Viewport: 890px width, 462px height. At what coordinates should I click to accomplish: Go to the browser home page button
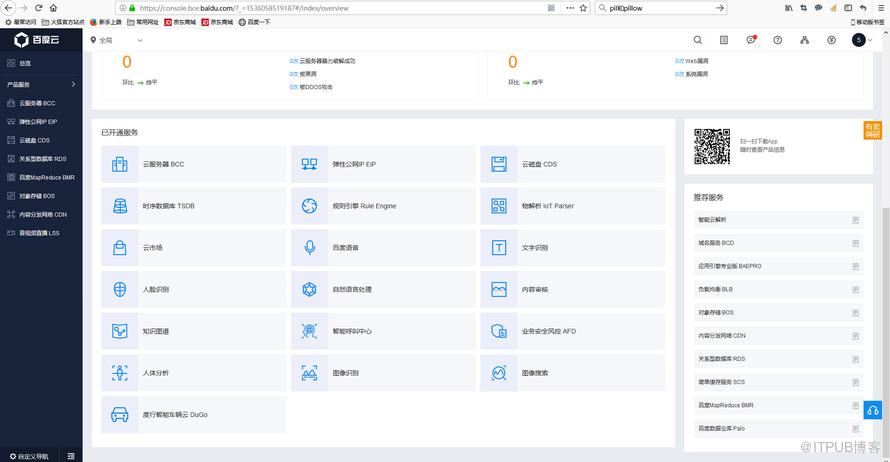53,8
